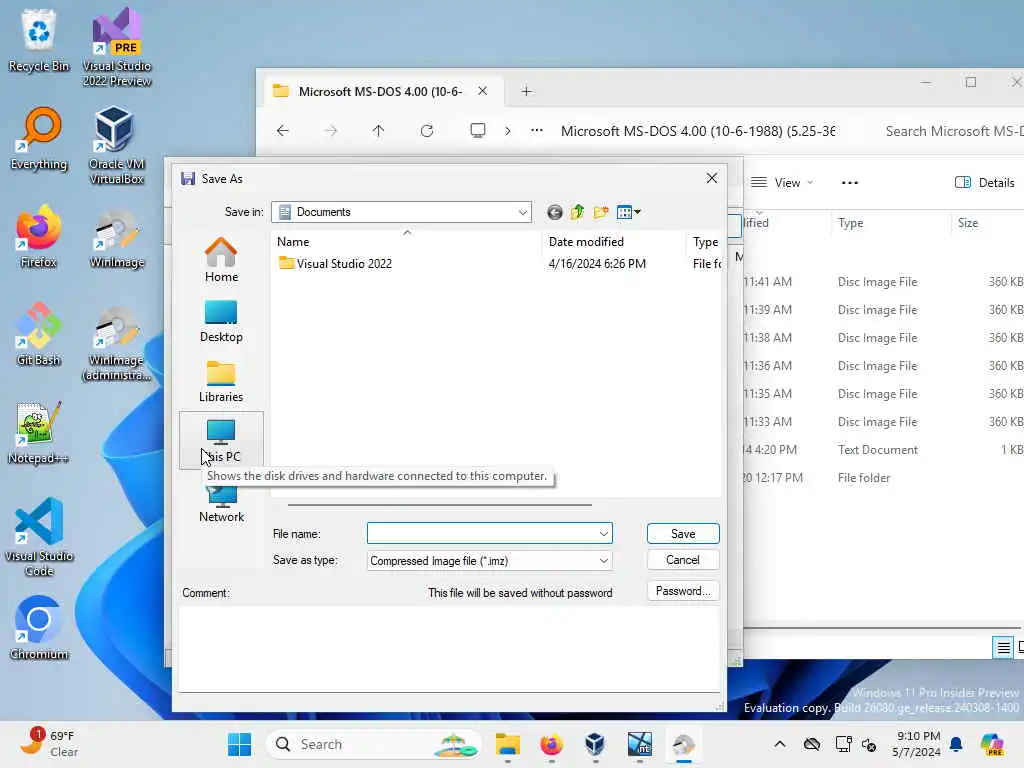This screenshot has height=768, width=1024.
Task: Open the clock showing 9:10 PM
Action: (x=918, y=744)
